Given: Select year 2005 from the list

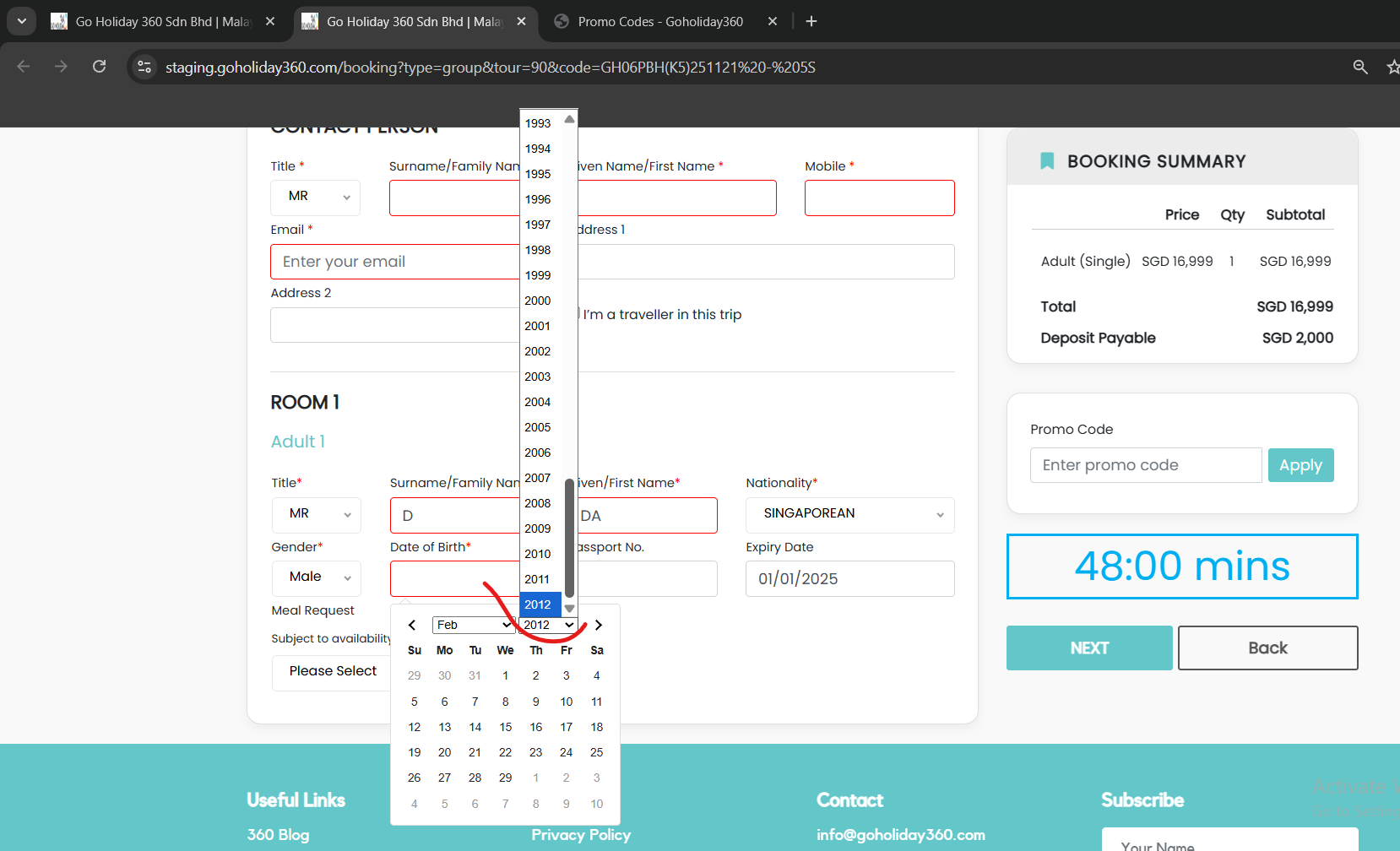Looking at the screenshot, I should (x=538, y=427).
